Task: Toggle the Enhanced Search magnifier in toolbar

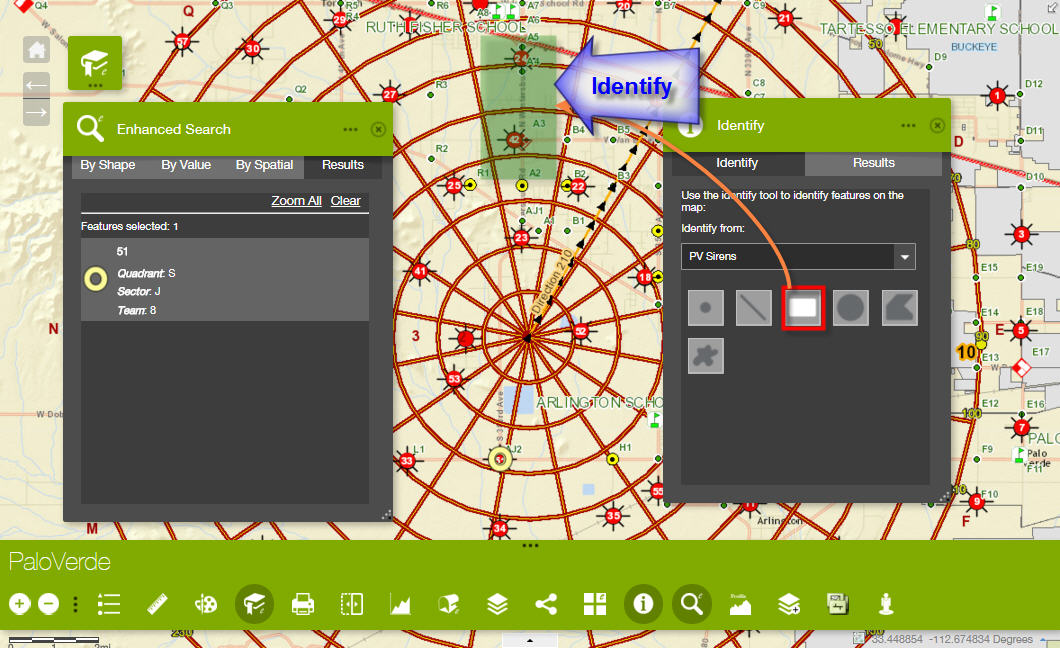Action: 692,603
